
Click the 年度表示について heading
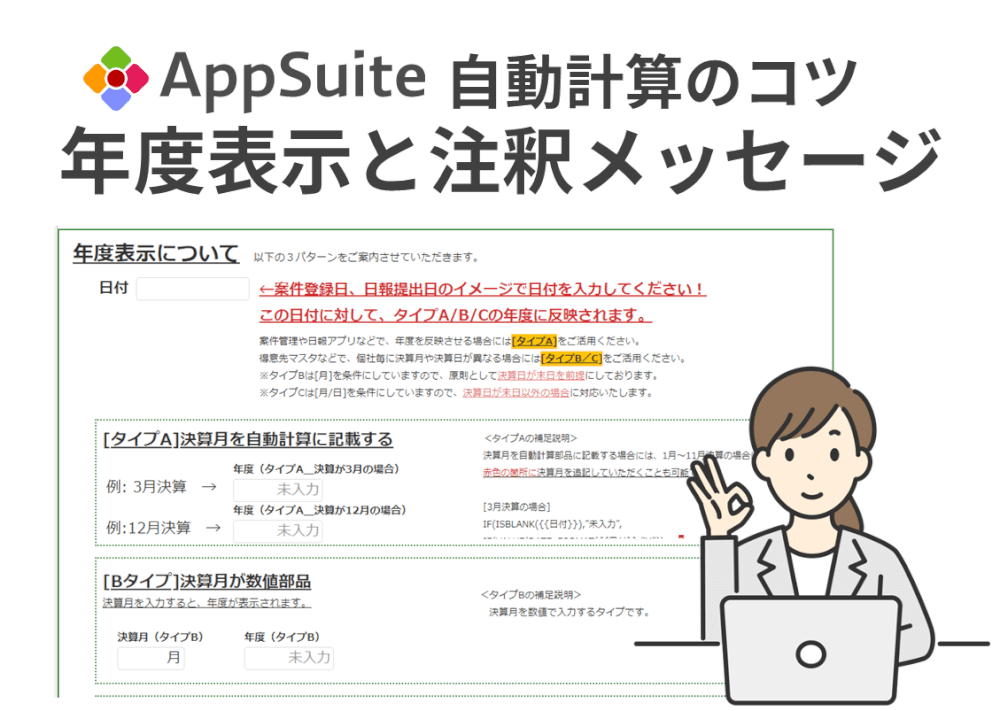point(152,253)
